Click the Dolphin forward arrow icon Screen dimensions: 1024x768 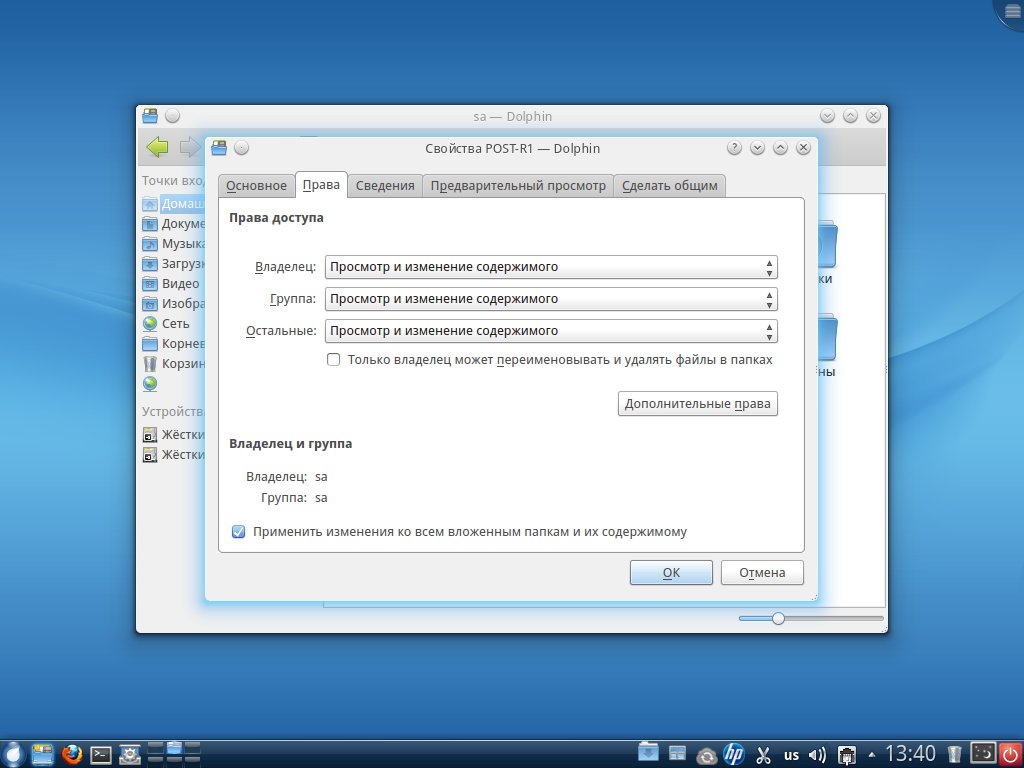click(x=189, y=147)
